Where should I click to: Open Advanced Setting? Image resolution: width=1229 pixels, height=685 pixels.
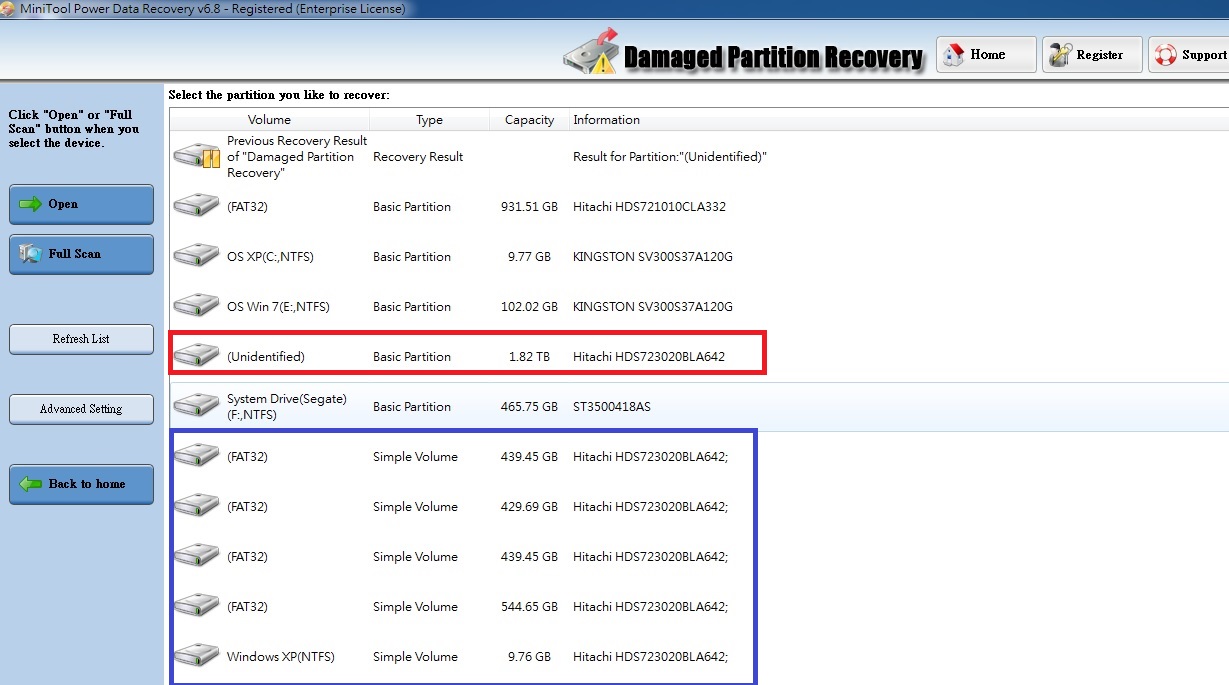(x=81, y=409)
